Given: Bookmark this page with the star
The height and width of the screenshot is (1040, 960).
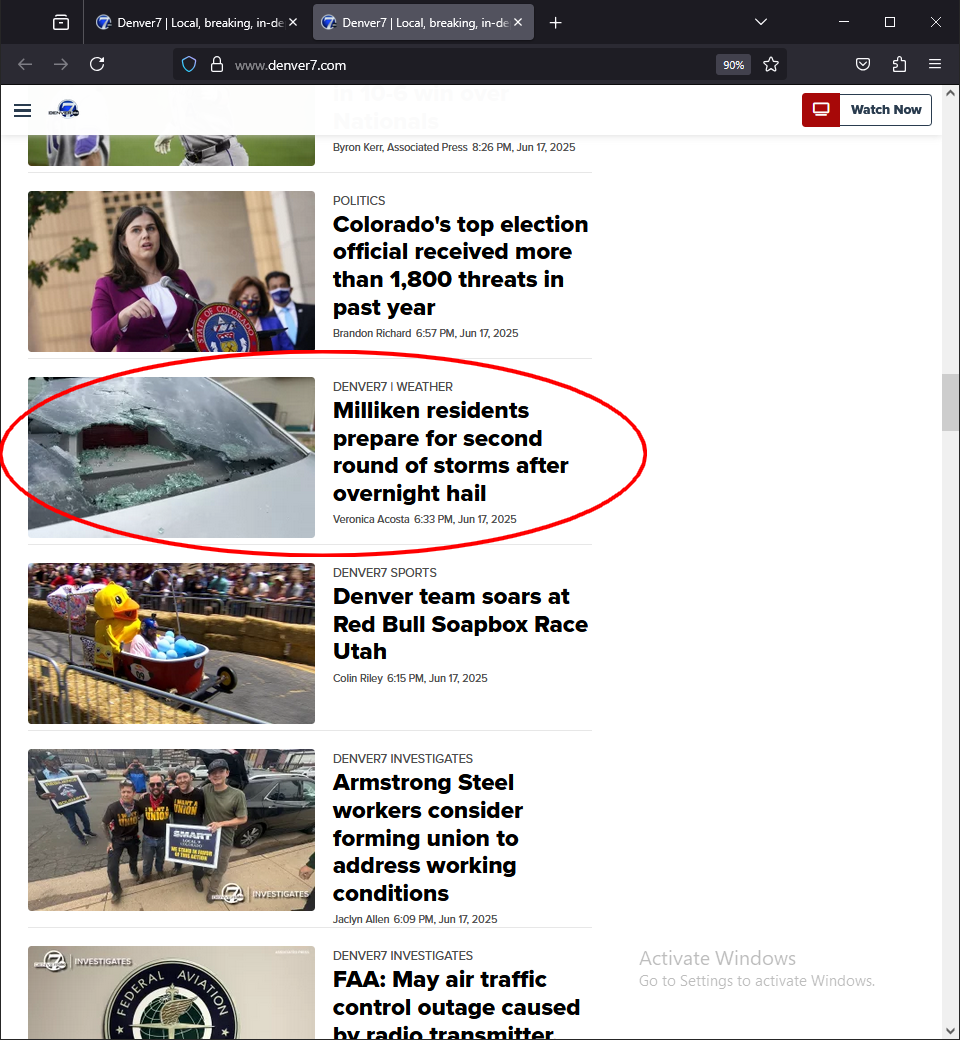Looking at the screenshot, I should (770, 64).
